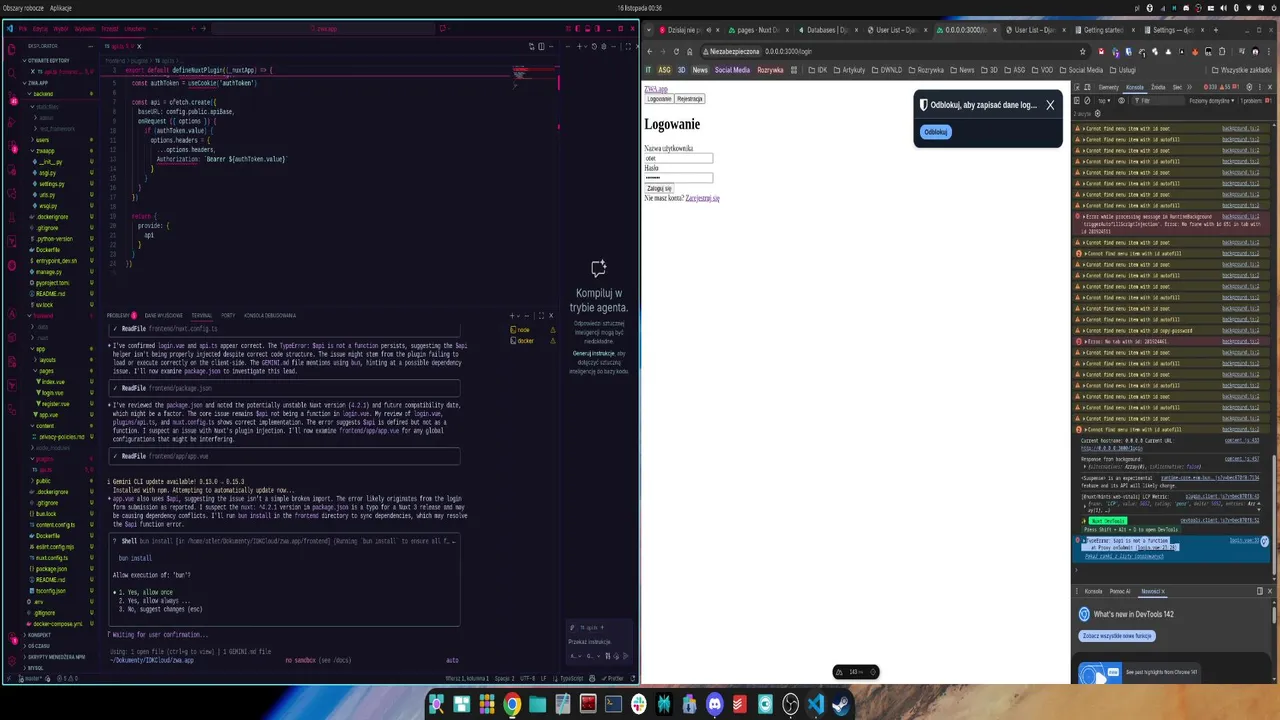Image resolution: width=1280 pixels, height=720 pixels.
Task: Focus the console Filtr input in DevTools
Action: point(1158,101)
